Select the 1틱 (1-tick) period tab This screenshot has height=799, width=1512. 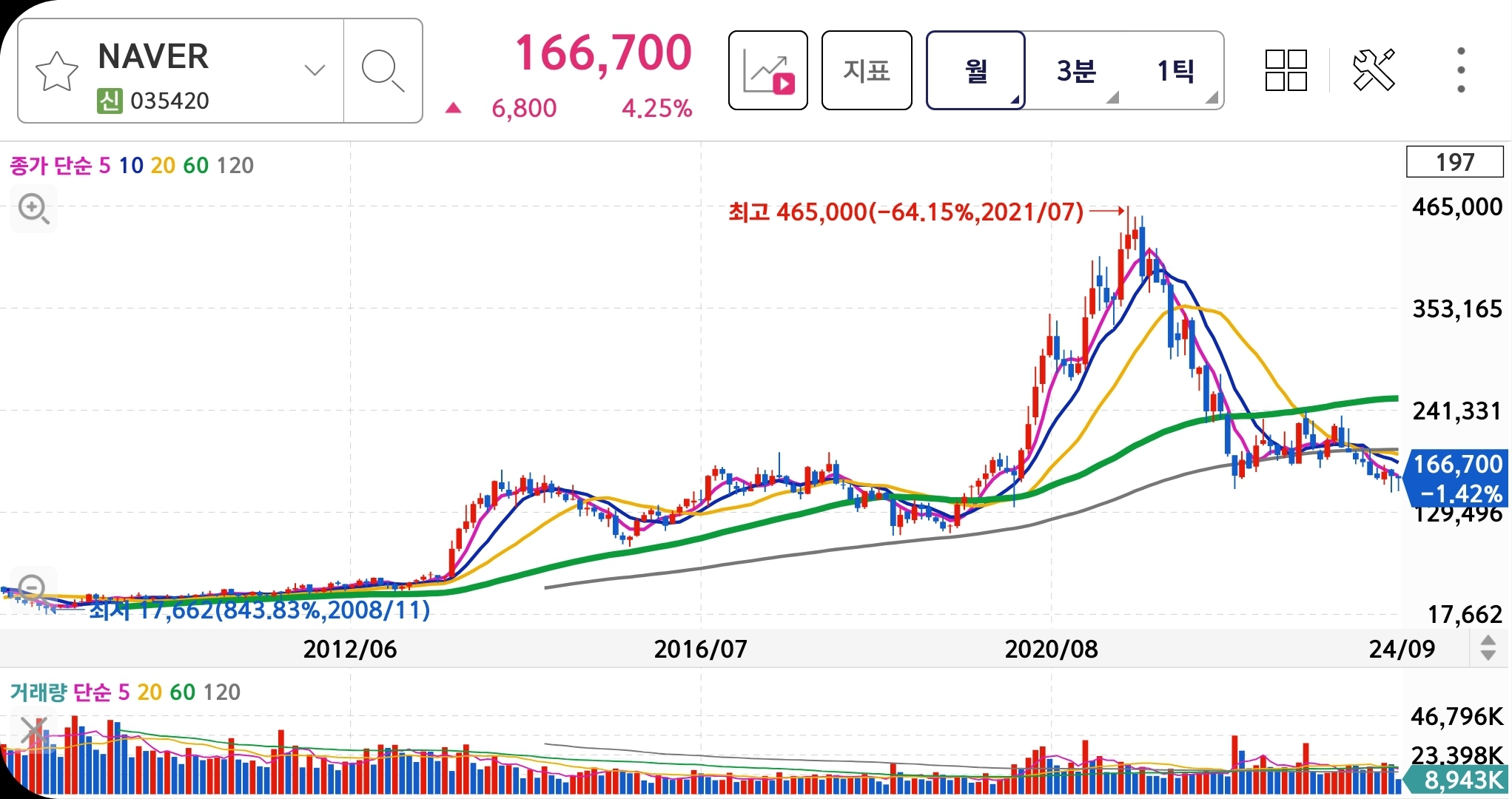(1175, 70)
